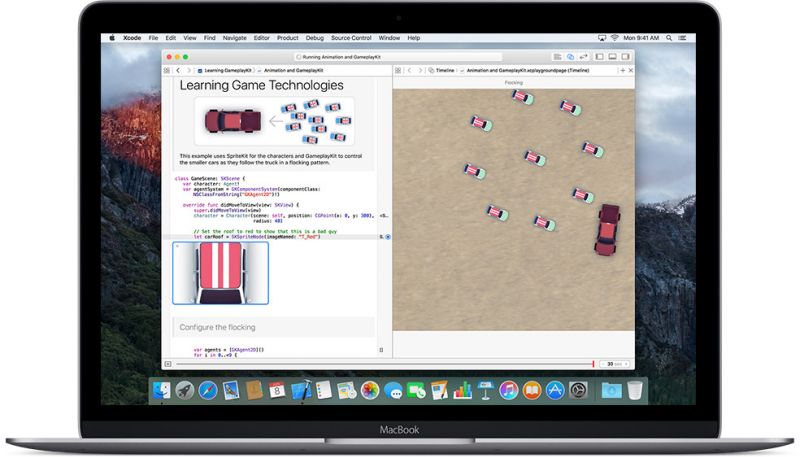Screen dimensions: 800x457
Task: Open App Store from the Dock
Action: coord(555,390)
